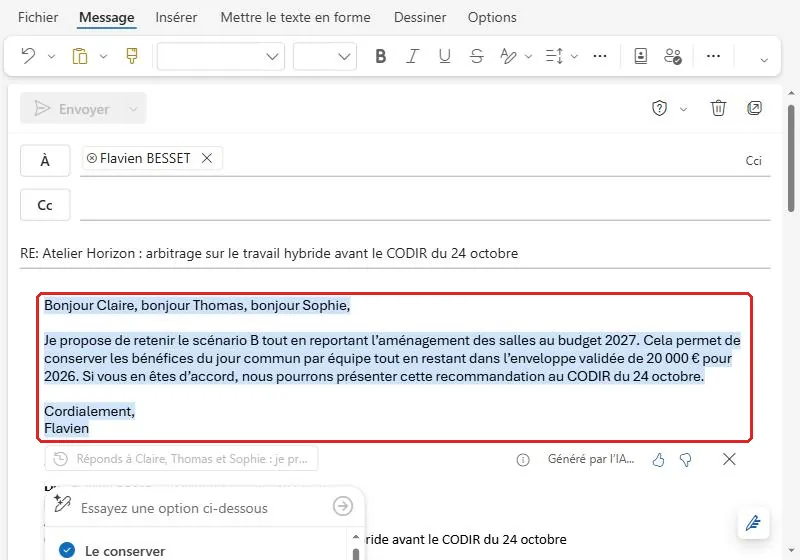
Task: Expand the line spacing dropdown arrow
Action: [x=574, y=56]
